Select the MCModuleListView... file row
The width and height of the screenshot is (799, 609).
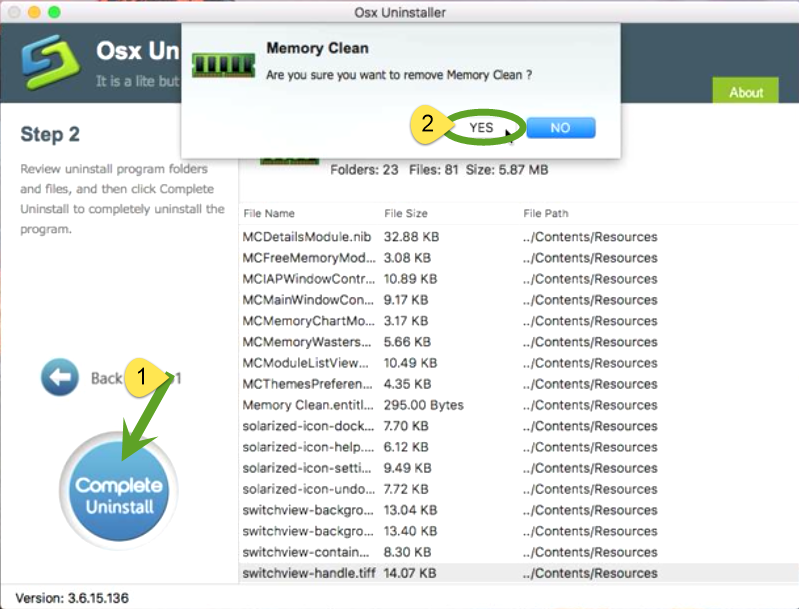tap(519, 363)
